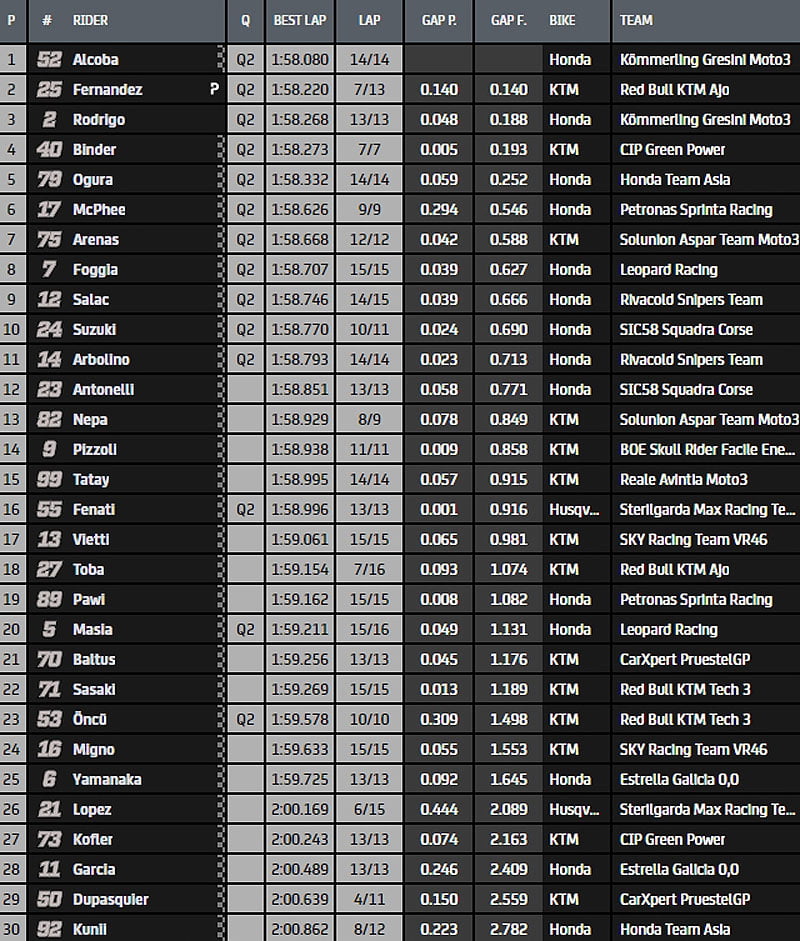Screen dimensions: 800x941
Task: Click the RIDER column header
Action: tap(90, 20)
